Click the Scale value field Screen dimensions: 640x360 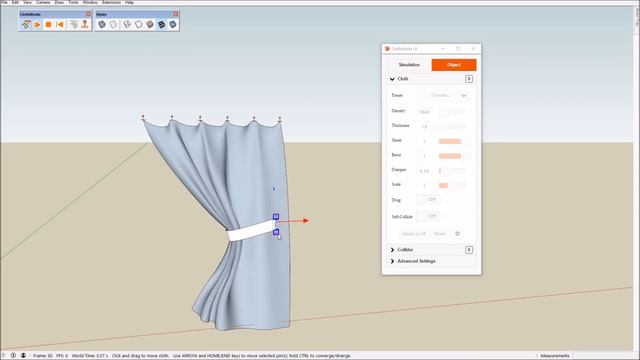tap(424, 185)
